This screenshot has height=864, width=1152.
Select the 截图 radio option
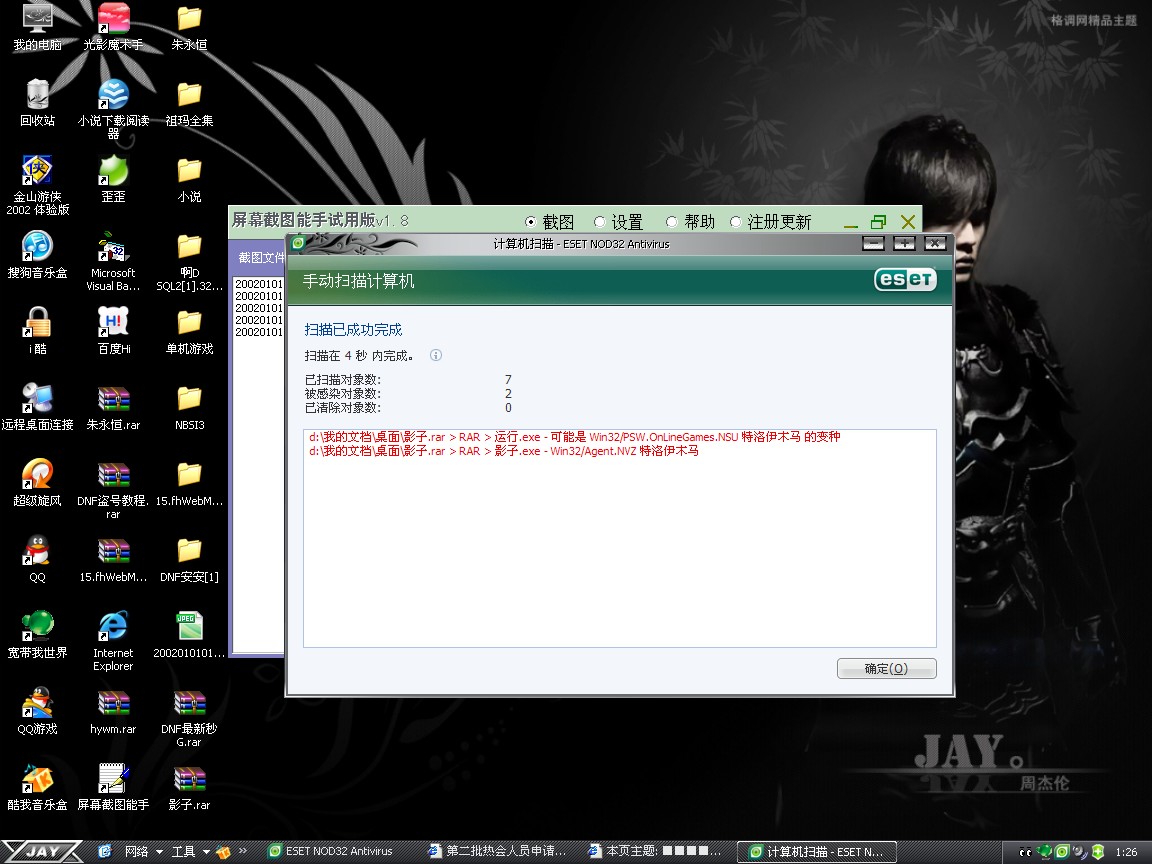pyautogui.click(x=549, y=222)
